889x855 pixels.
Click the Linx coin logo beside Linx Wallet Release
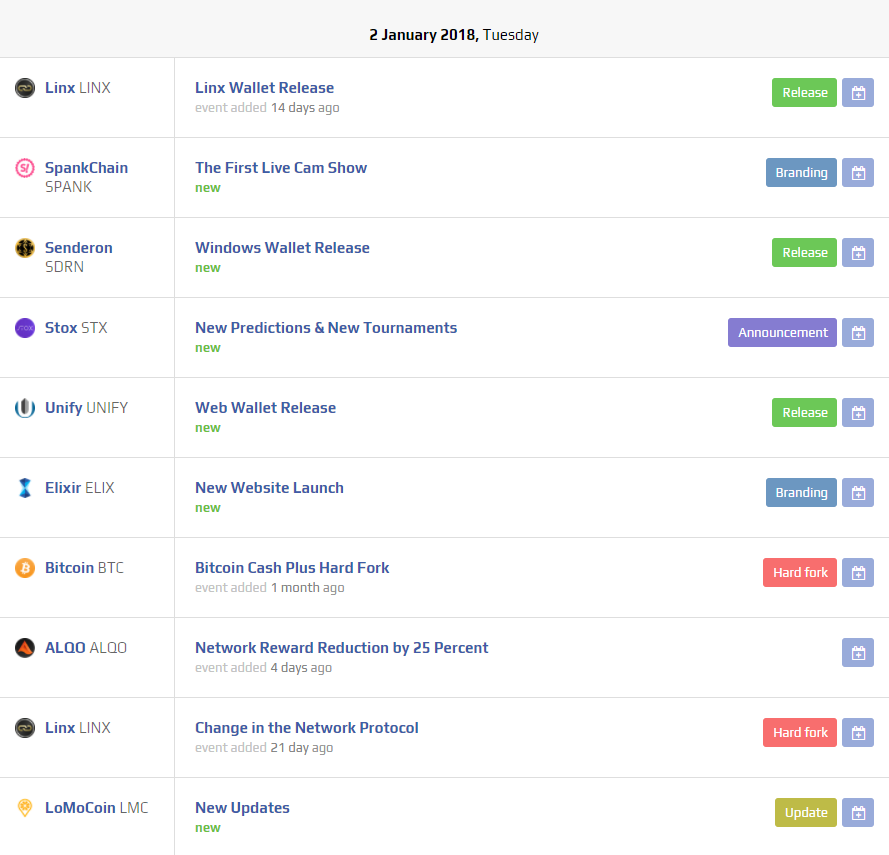[25, 88]
